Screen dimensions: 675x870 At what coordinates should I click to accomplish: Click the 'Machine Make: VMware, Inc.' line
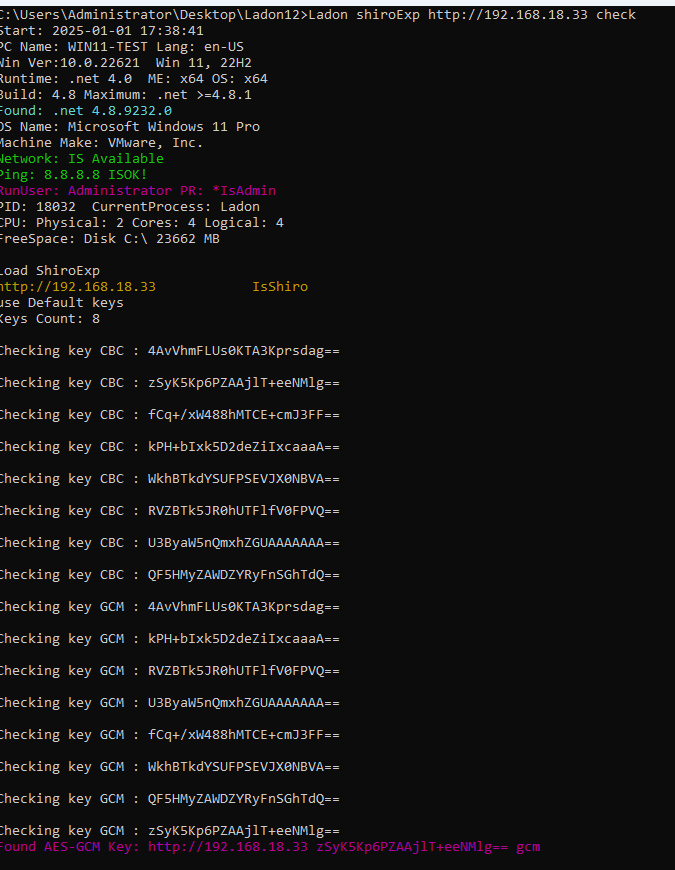point(100,143)
